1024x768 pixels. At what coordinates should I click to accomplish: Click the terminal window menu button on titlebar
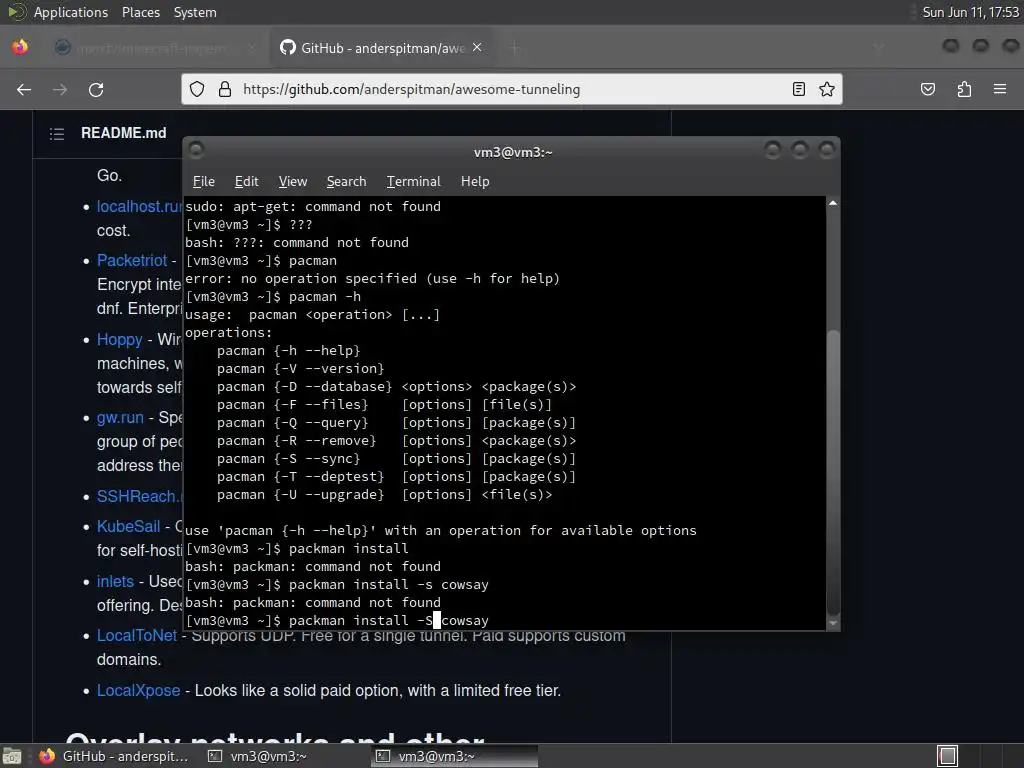pos(196,150)
